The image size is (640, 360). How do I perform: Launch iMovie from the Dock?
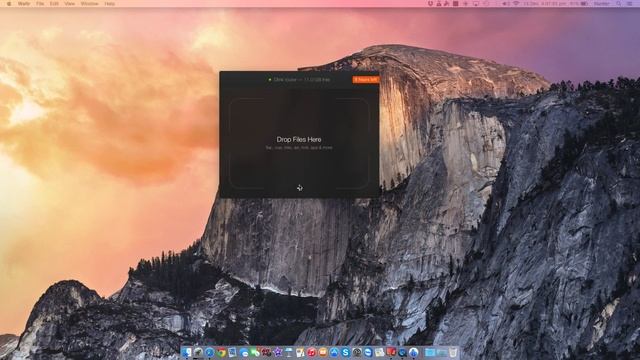coord(278,352)
